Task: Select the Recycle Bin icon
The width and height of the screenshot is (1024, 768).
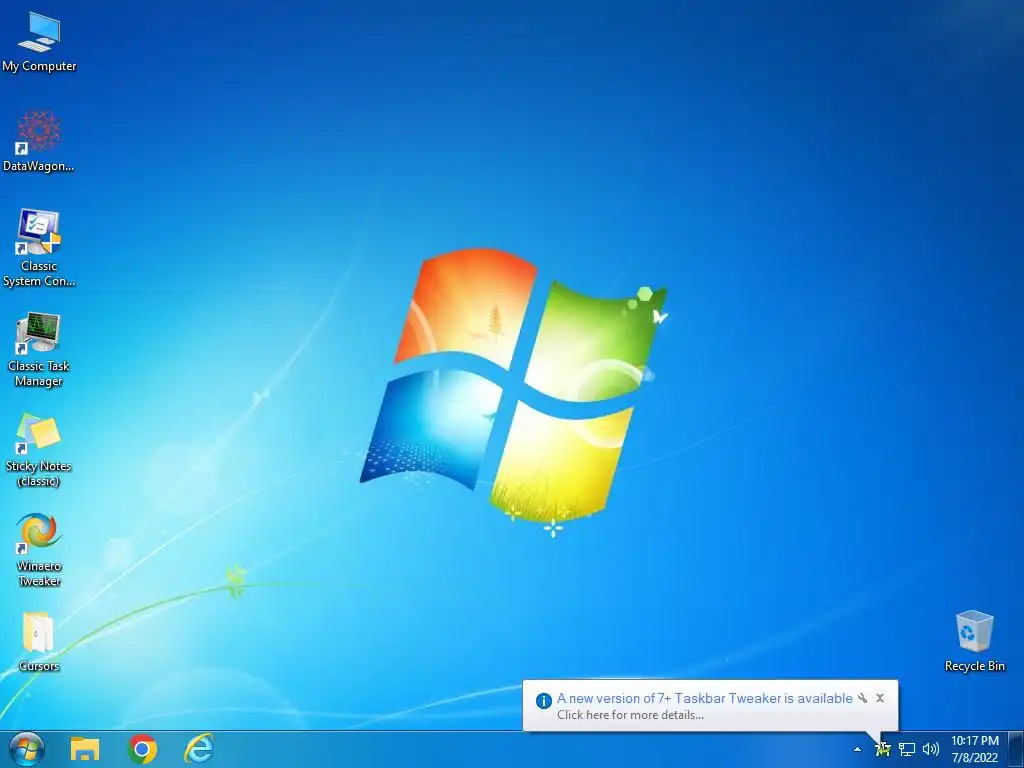Action: coord(974,641)
